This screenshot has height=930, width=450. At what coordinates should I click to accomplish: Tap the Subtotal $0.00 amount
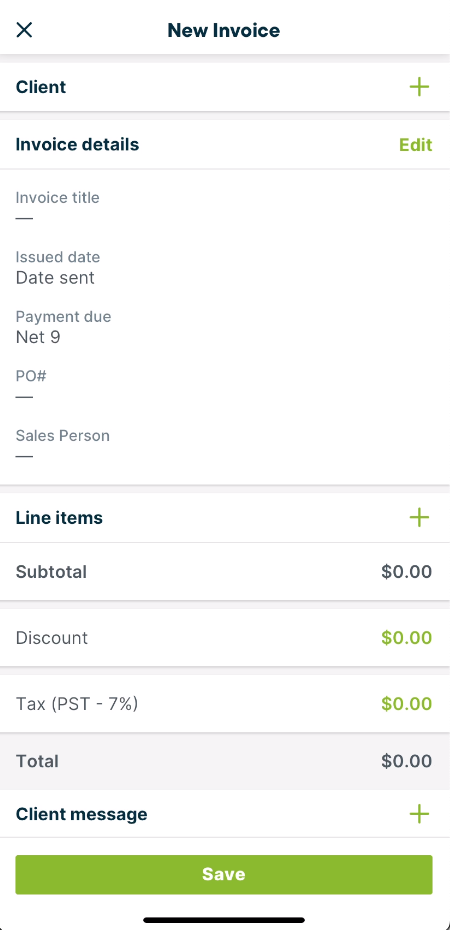[x=407, y=572]
